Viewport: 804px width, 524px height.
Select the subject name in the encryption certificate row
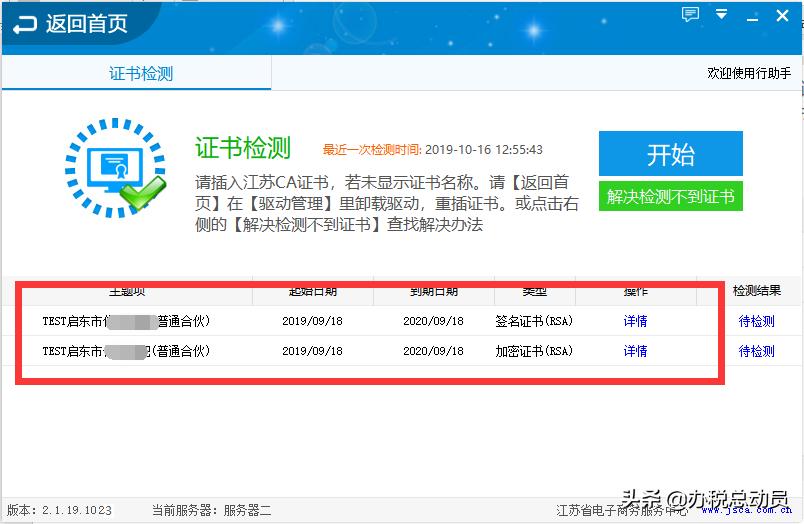coord(126,351)
